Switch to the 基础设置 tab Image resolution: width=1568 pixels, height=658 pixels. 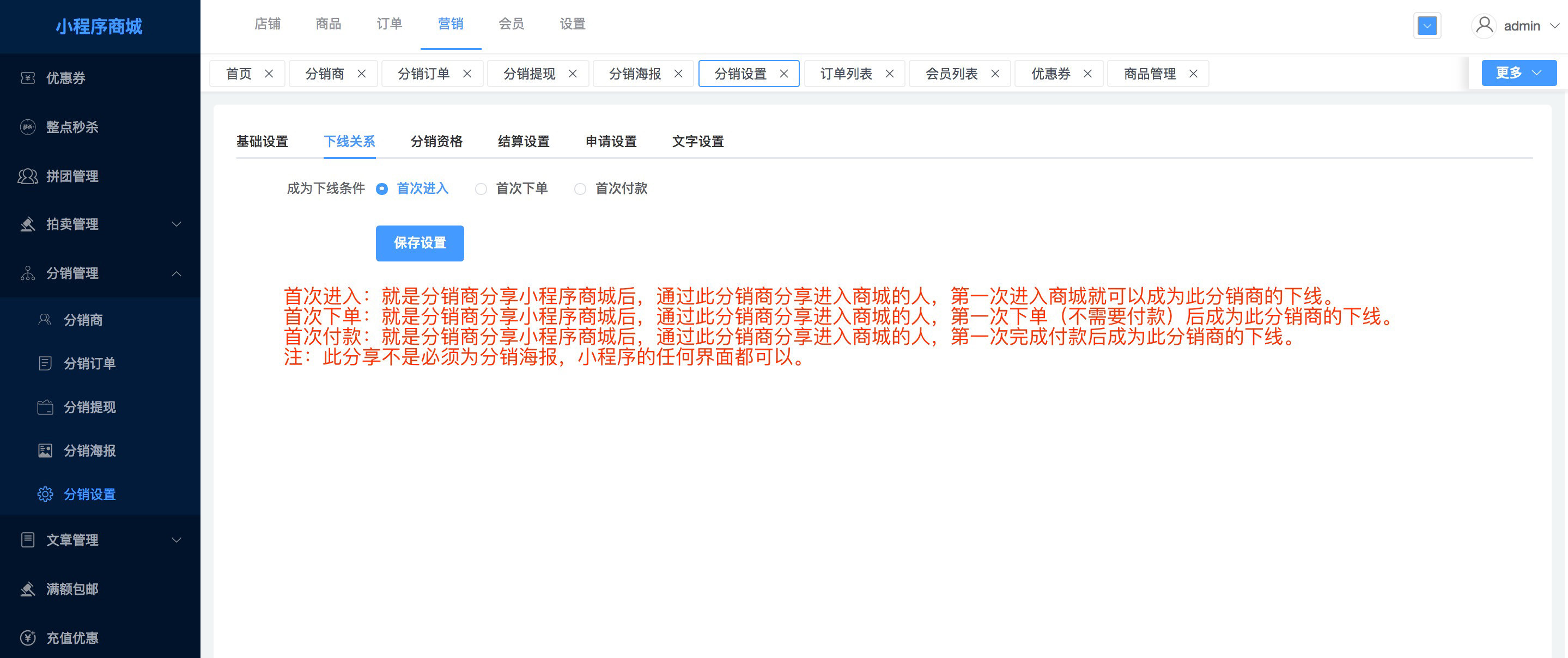click(x=263, y=142)
